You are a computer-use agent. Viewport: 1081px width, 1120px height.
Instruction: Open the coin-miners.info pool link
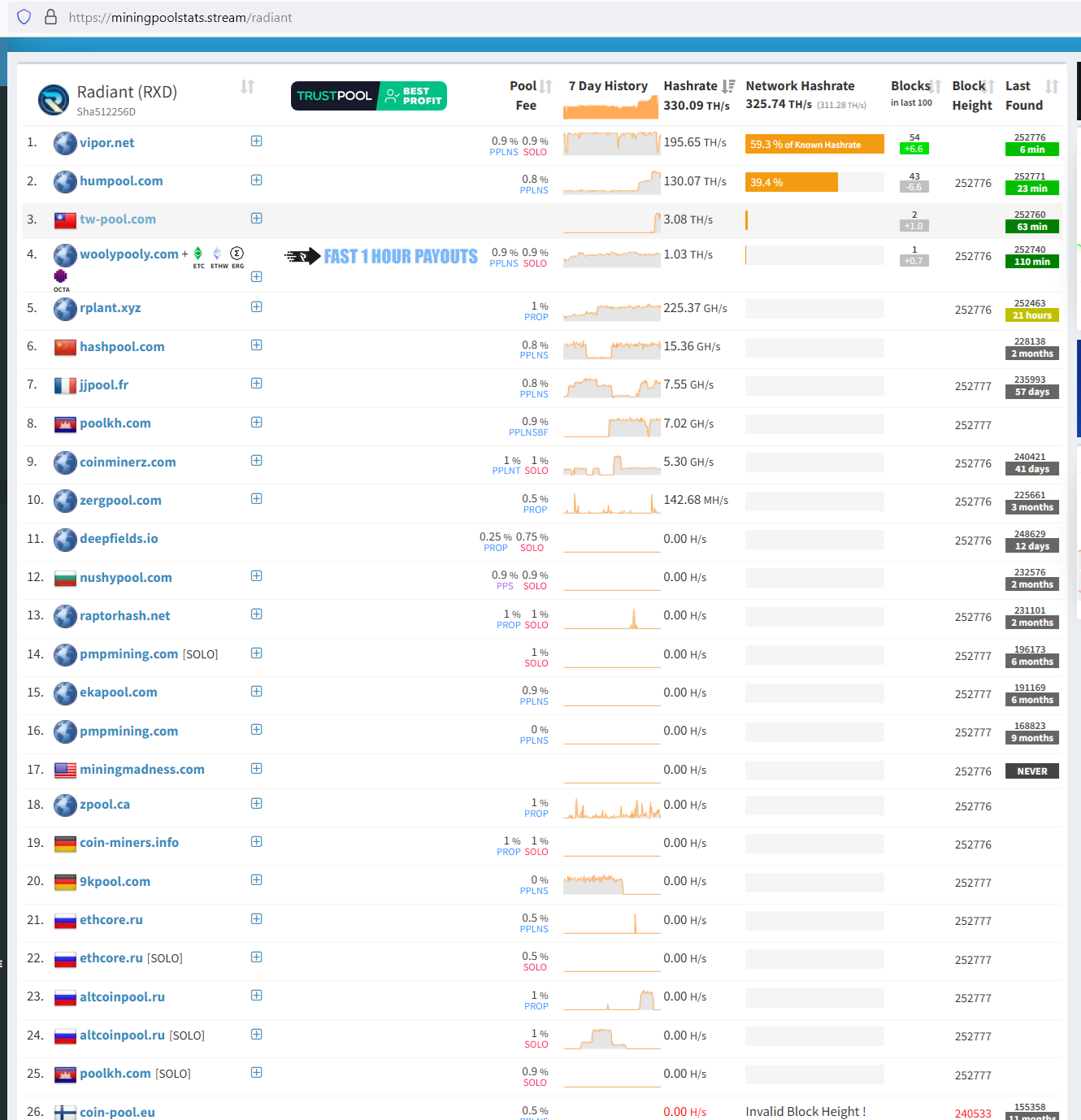(x=129, y=843)
